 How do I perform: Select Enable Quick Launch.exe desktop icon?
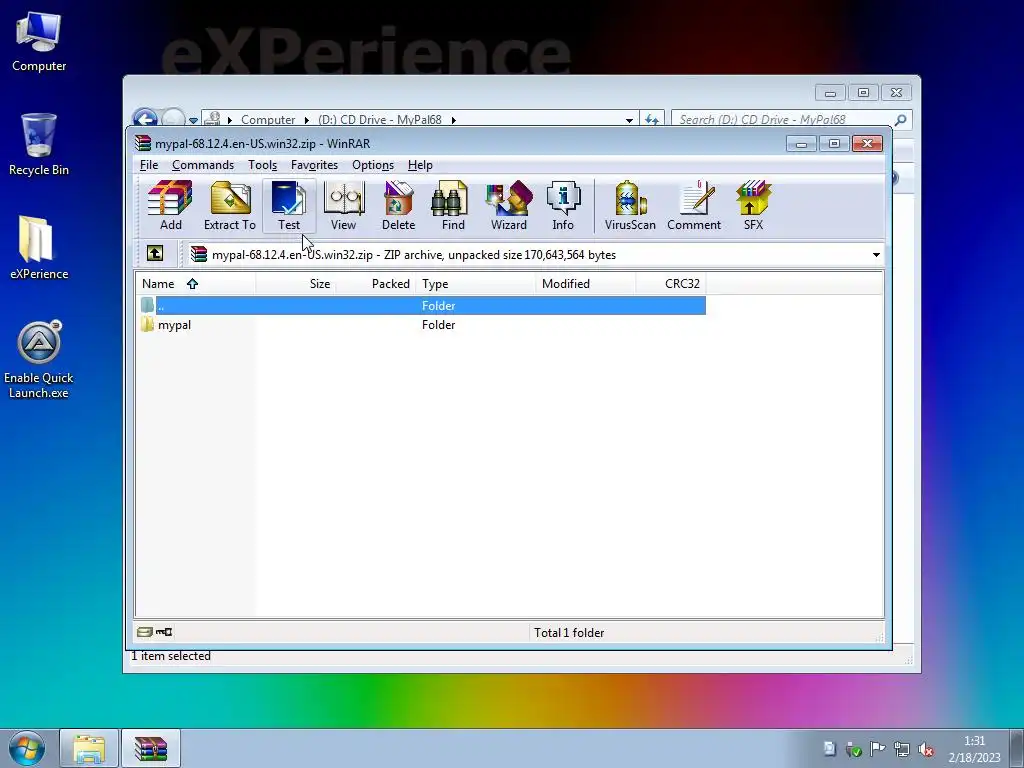point(39,360)
